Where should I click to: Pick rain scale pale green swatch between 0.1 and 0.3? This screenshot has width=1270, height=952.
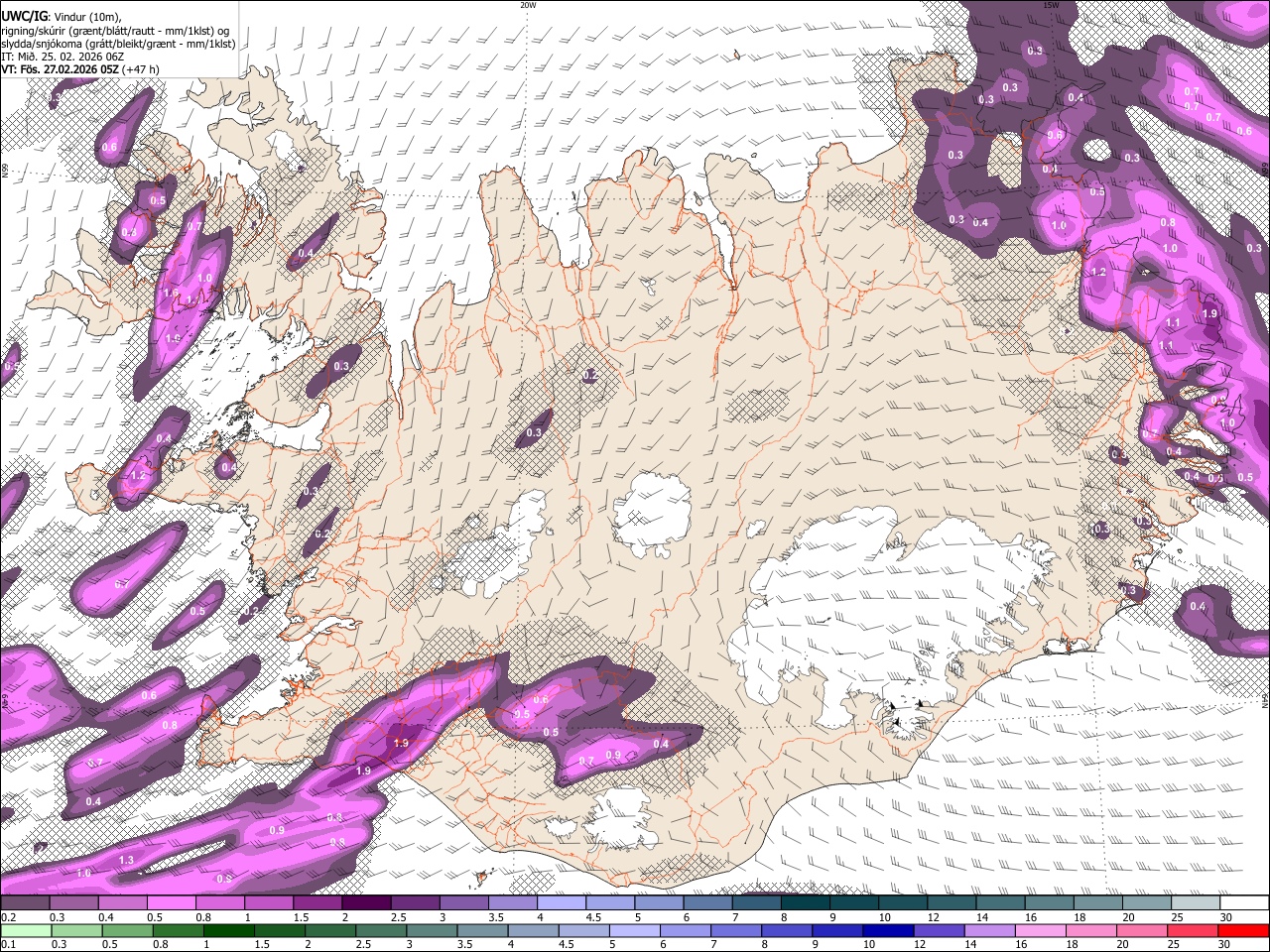(x=28, y=930)
